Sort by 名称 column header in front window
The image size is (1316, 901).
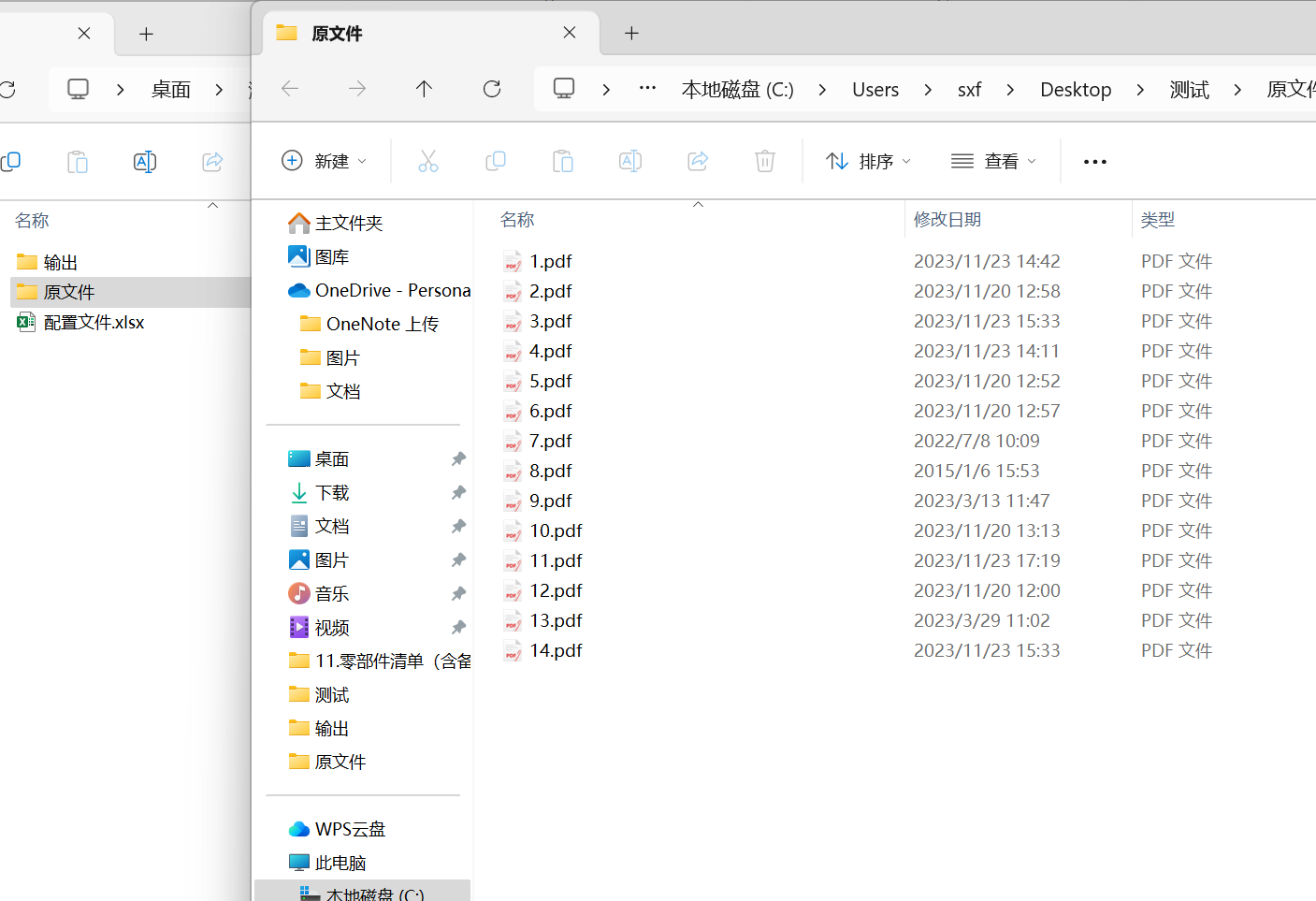[517, 219]
